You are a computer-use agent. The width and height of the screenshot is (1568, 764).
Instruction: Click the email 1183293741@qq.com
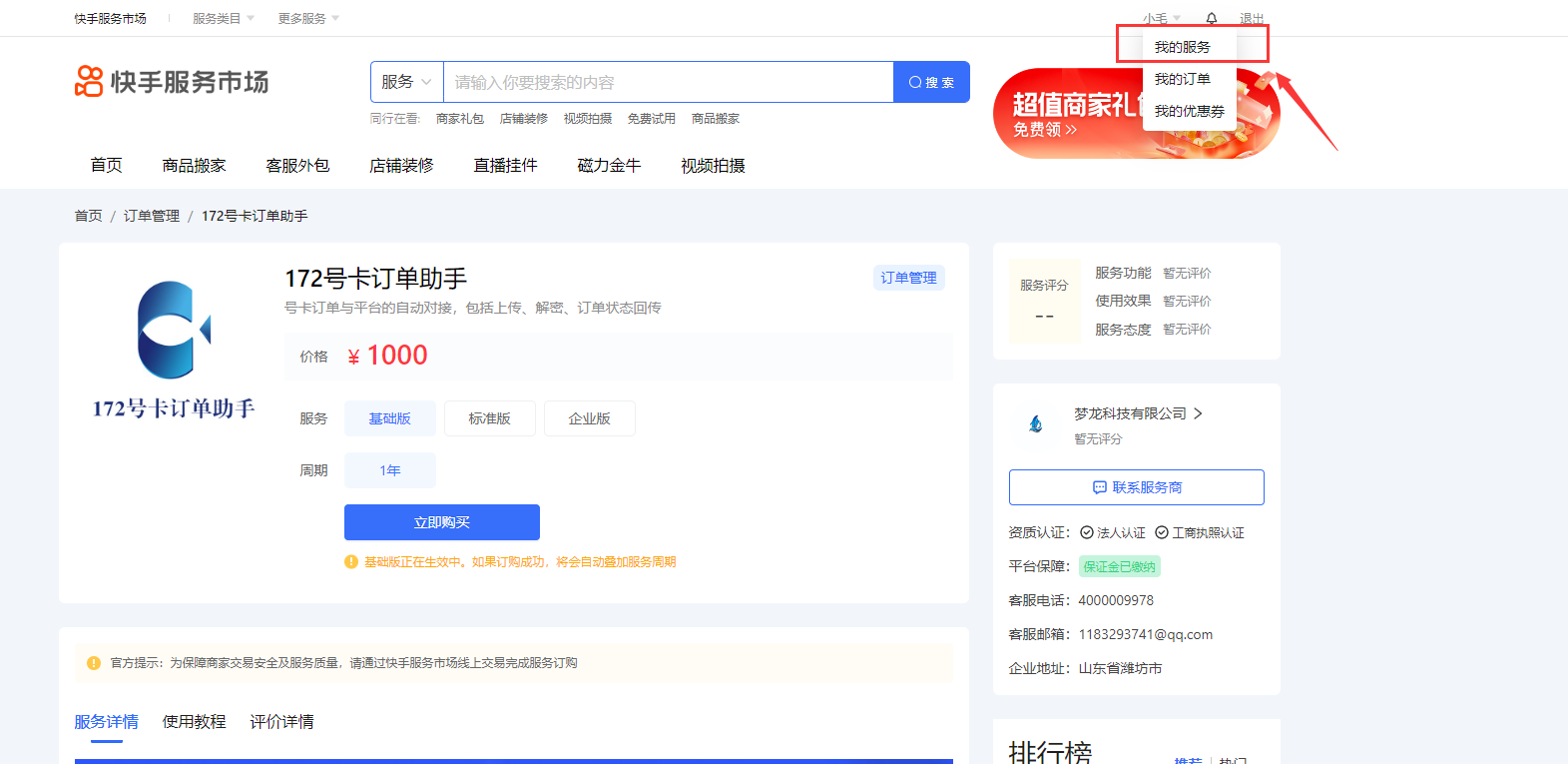point(1146,634)
